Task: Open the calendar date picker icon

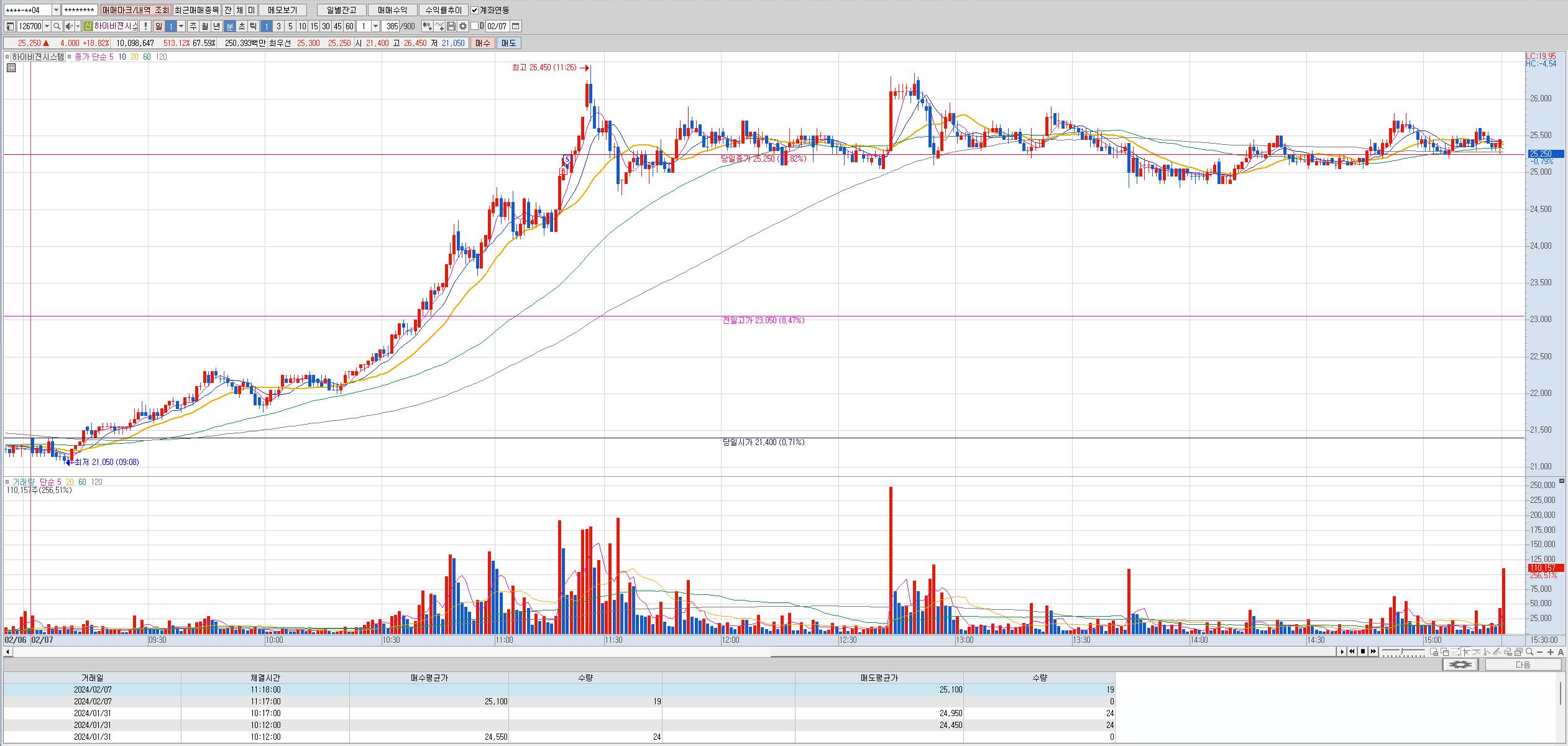Action: [516, 26]
